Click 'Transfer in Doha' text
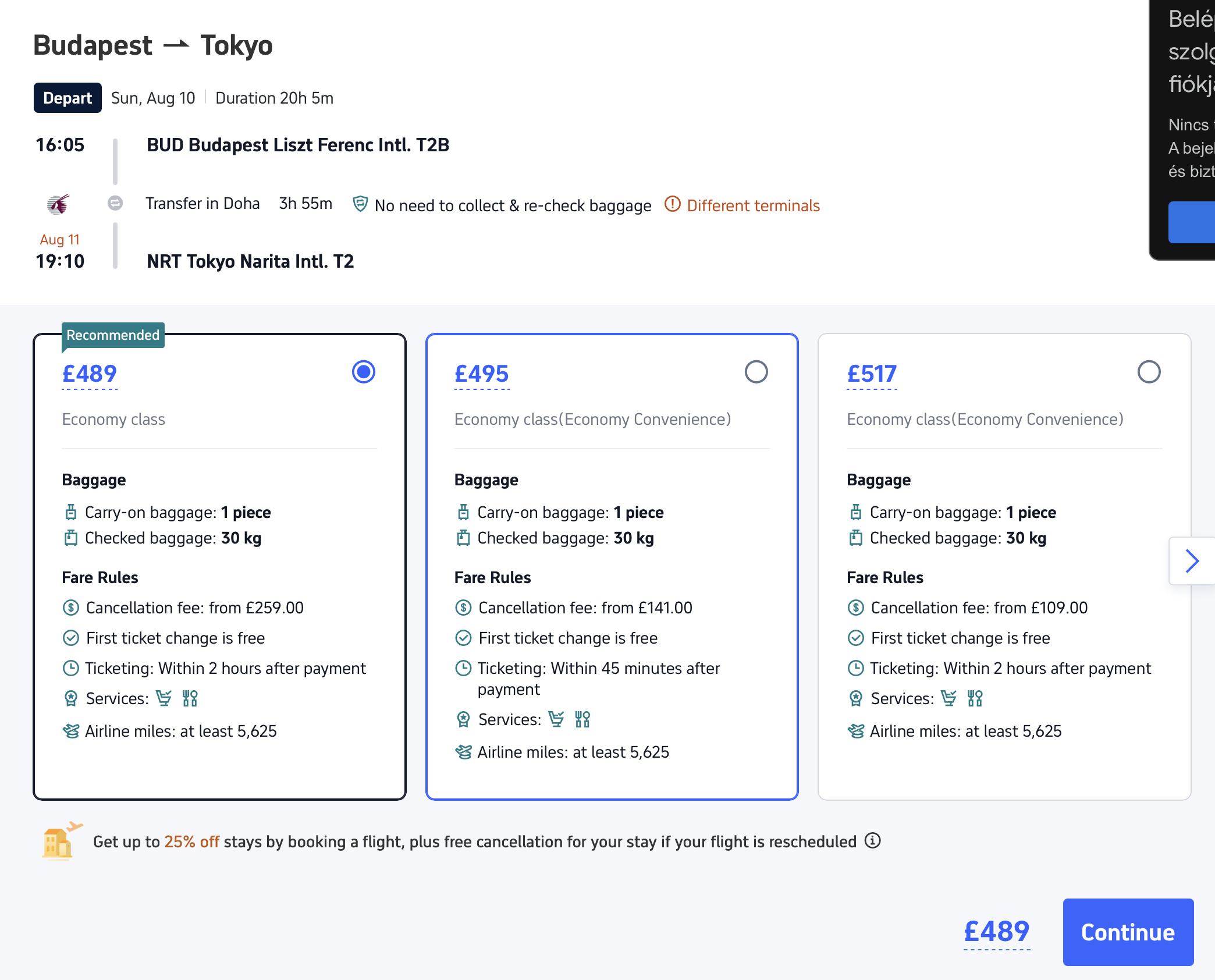Viewport: 1215px width, 980px height. [x=202, y=203]
